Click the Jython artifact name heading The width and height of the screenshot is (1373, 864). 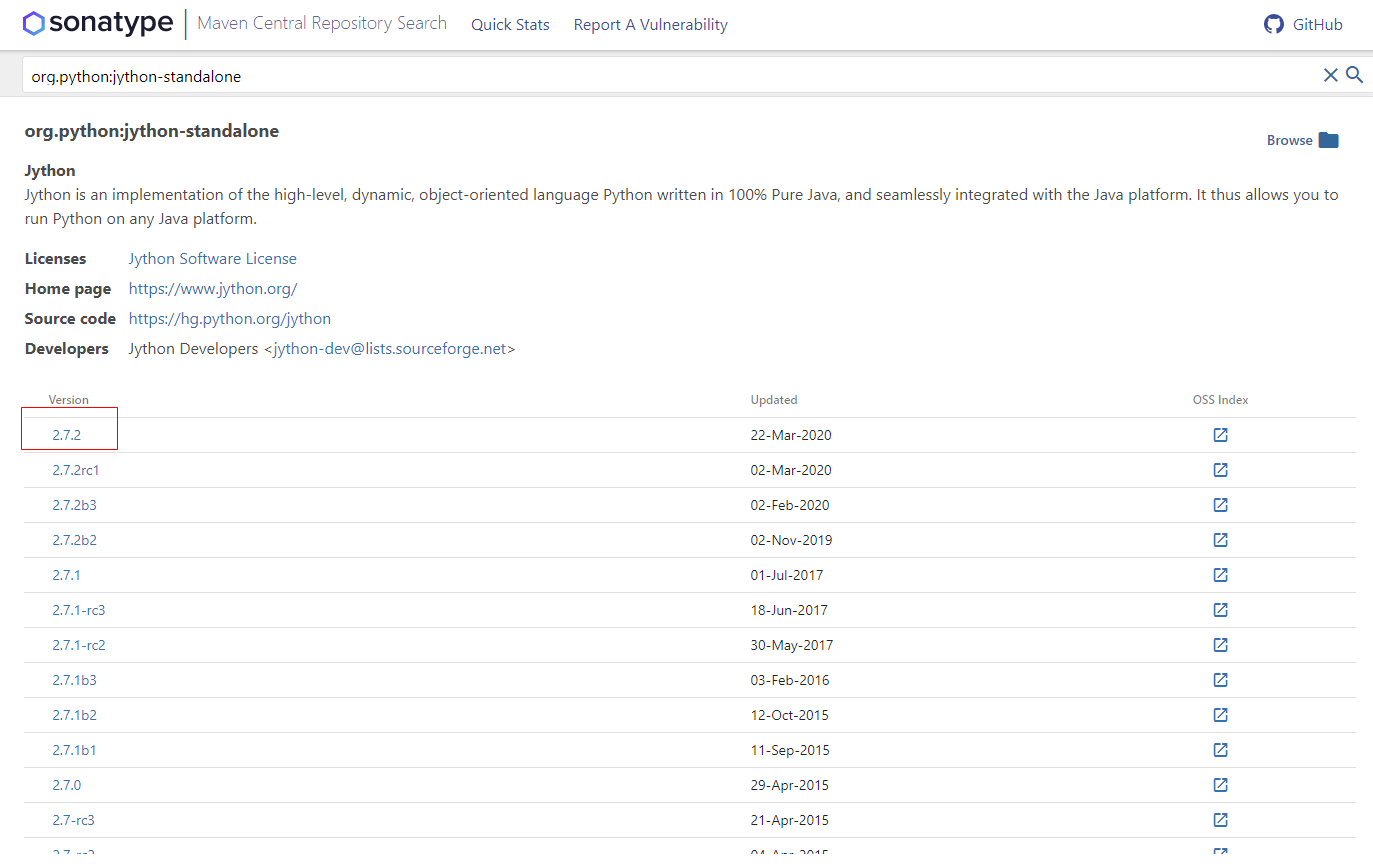pos(50,170)
